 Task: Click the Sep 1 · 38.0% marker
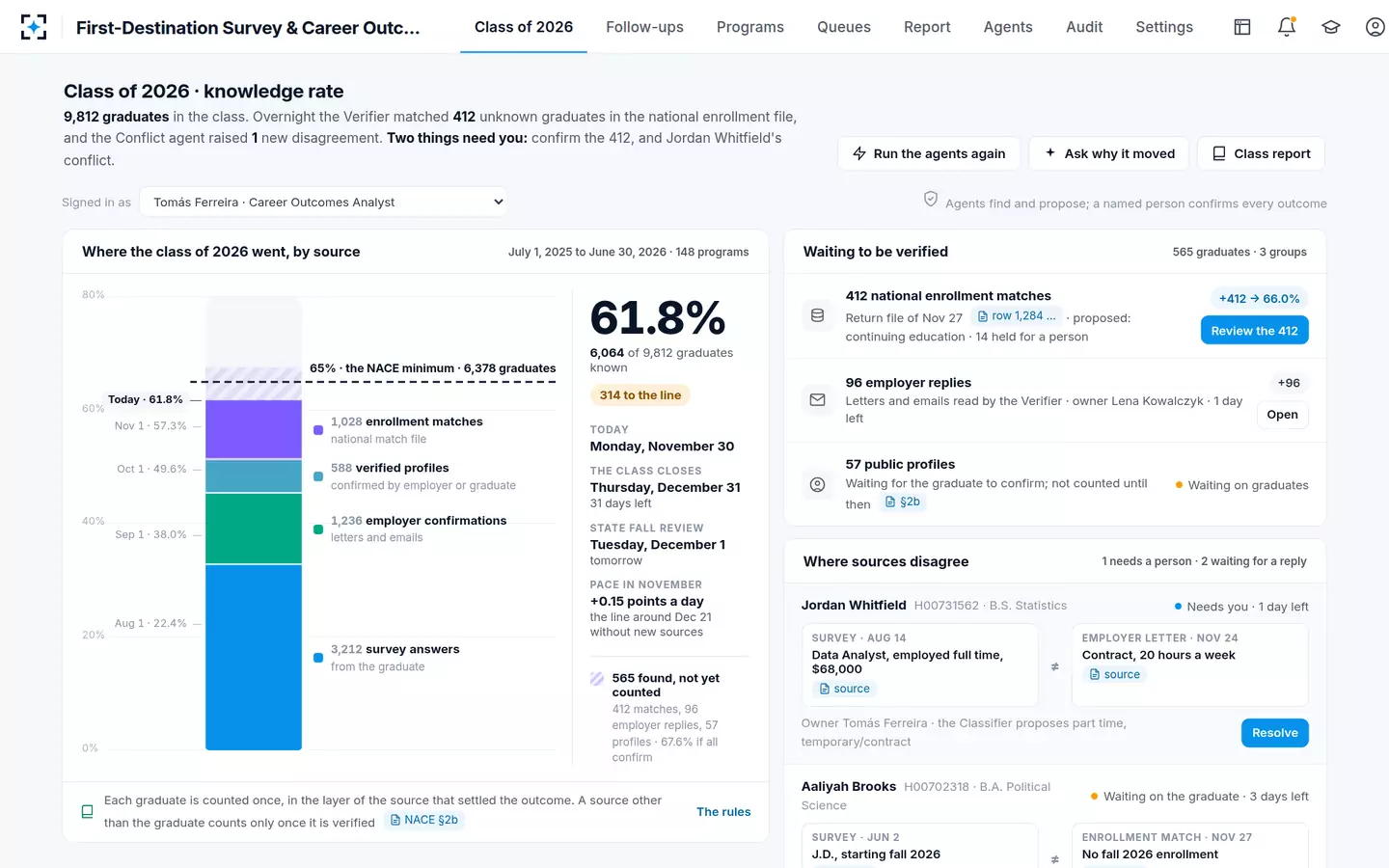(x=150, y=534)
